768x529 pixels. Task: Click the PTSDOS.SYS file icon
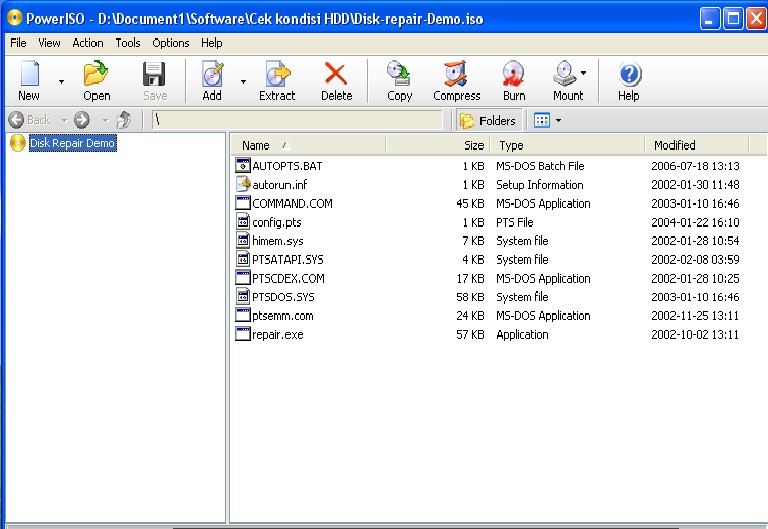[x=243, y=296]
